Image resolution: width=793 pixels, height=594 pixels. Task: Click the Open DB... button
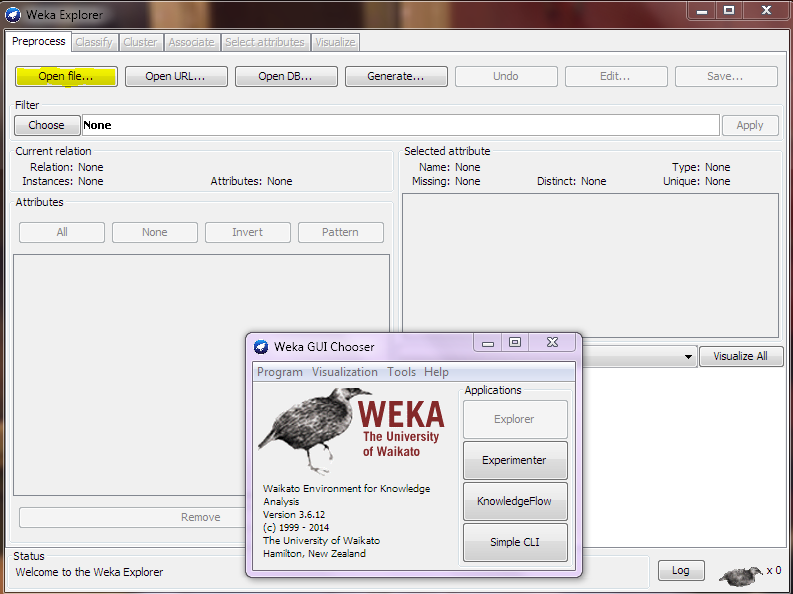coord(286,76)
